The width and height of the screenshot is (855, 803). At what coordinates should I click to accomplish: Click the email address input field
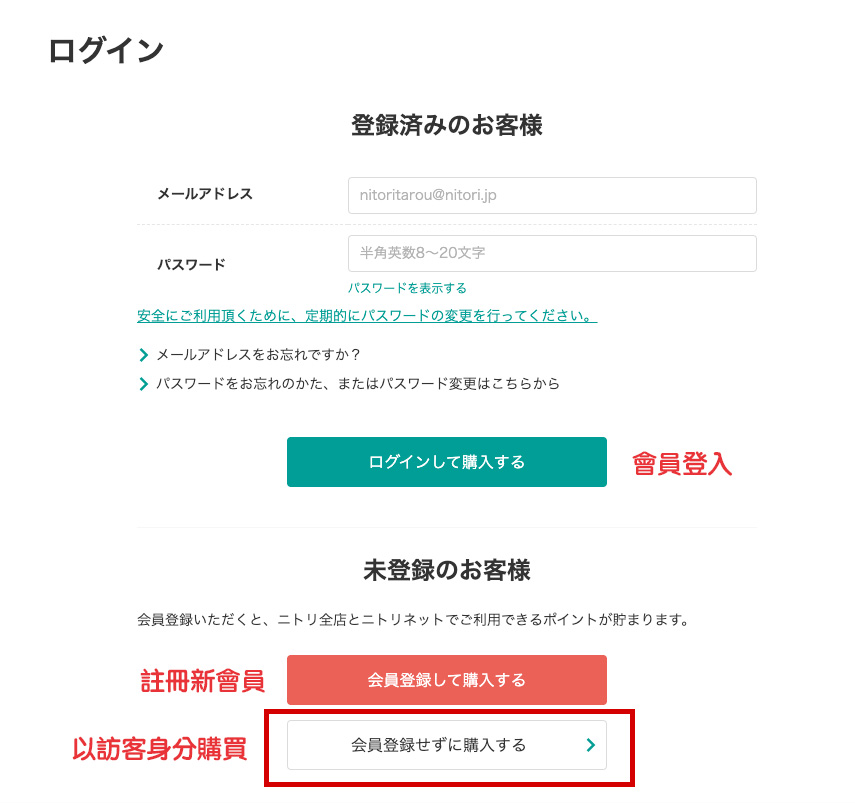(551, 196)
